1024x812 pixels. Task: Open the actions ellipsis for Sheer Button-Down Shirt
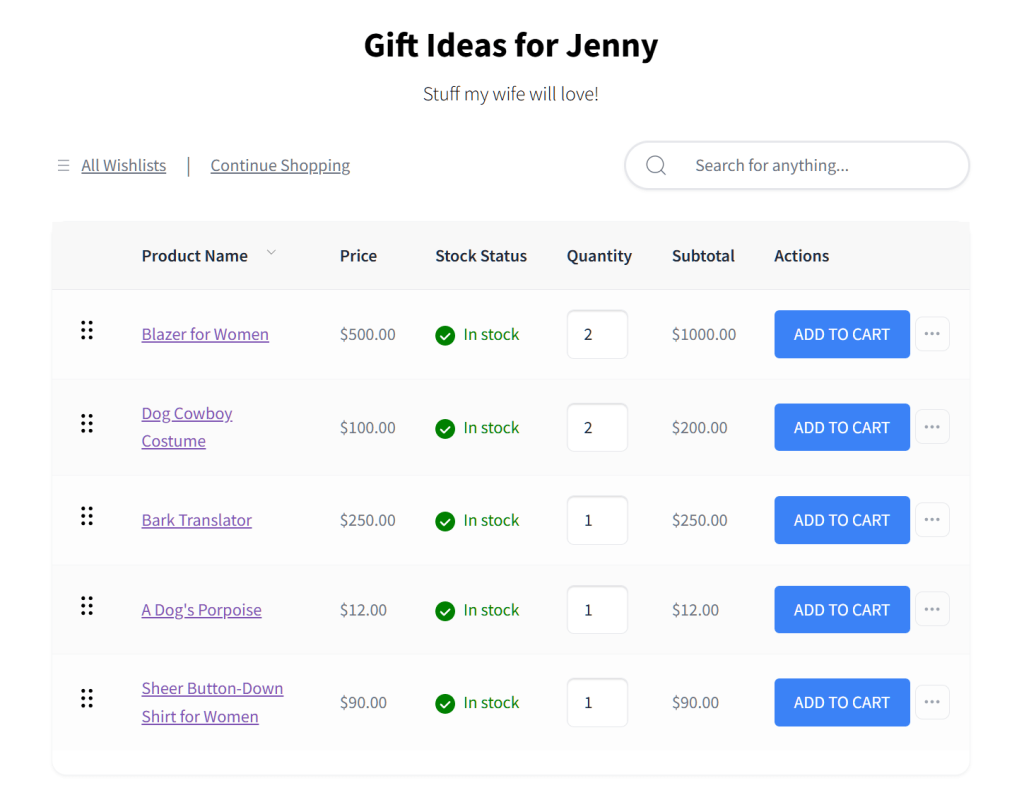pyautogui.click(x=932, y=702)
